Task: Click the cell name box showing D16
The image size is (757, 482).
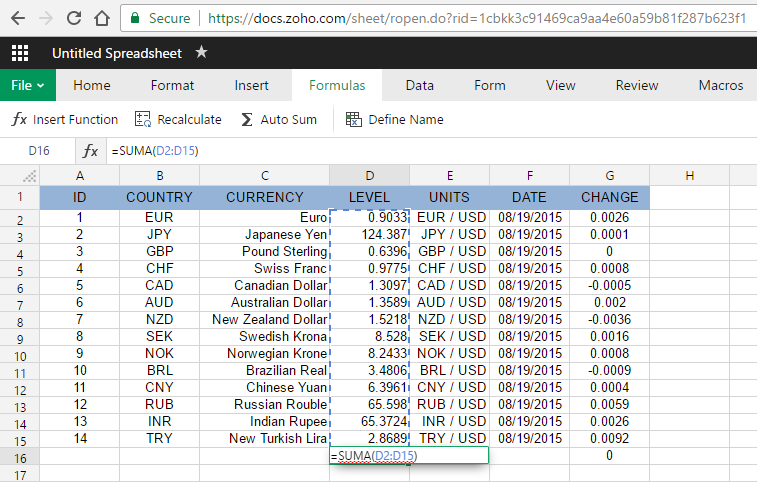Action: coord(39,151)
